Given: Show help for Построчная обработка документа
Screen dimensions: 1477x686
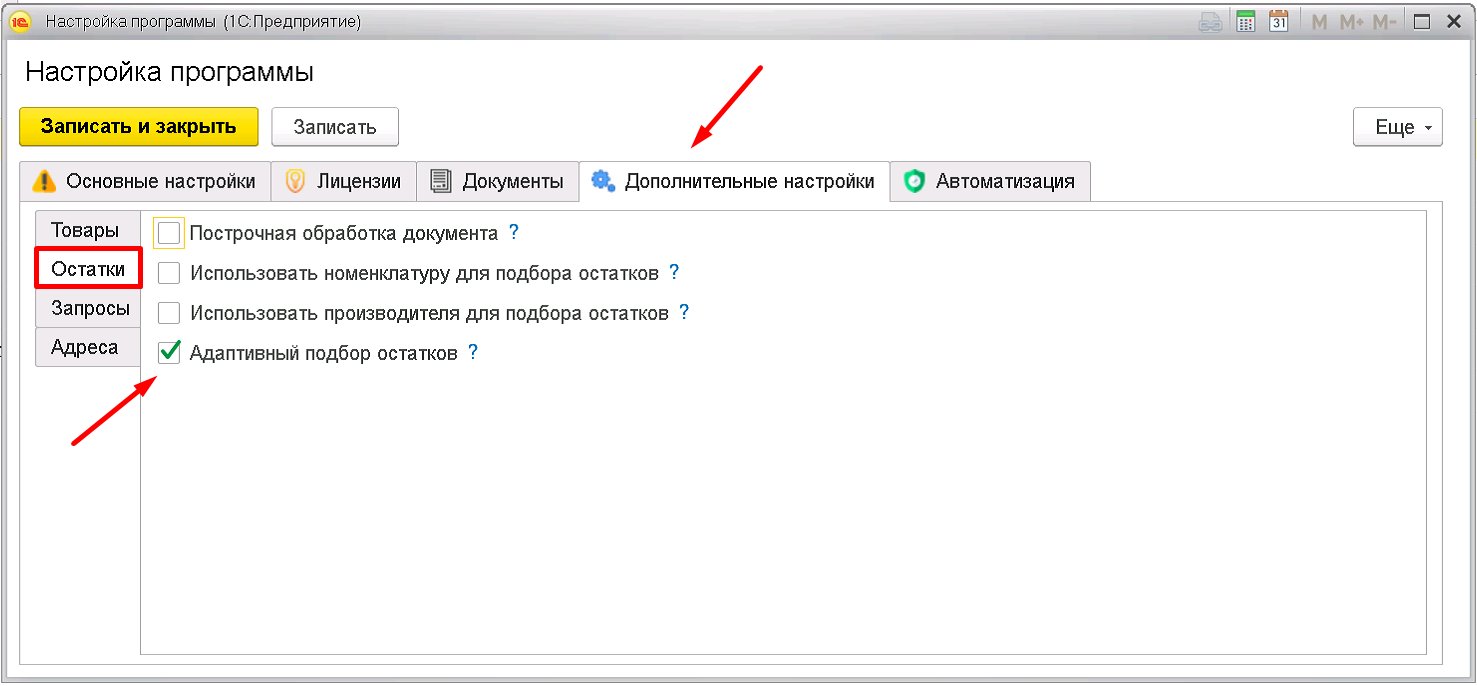Looking at the screenshot, I should coord(514,232).
